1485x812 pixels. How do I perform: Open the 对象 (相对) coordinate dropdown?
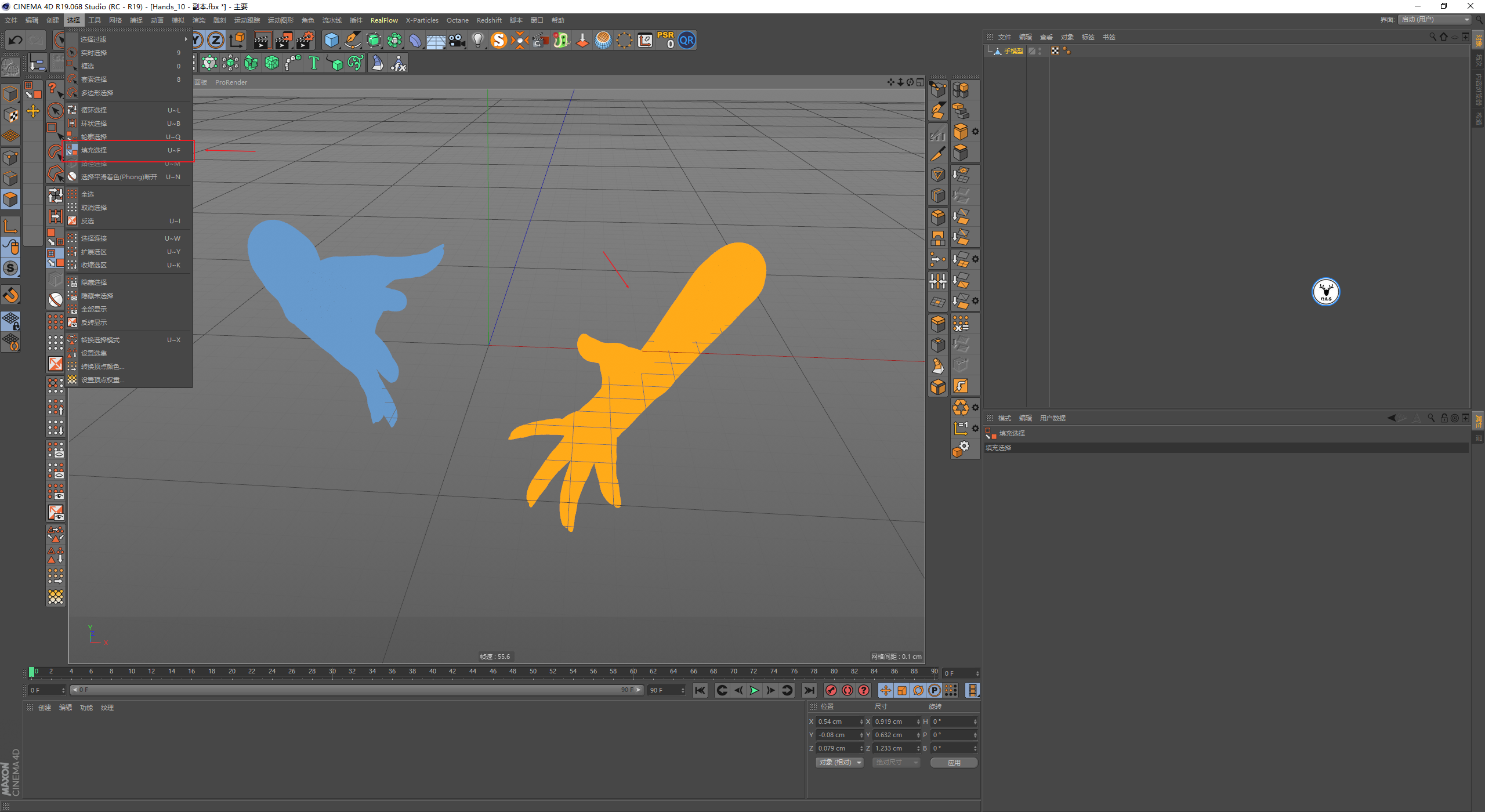[x=839, y=763]
